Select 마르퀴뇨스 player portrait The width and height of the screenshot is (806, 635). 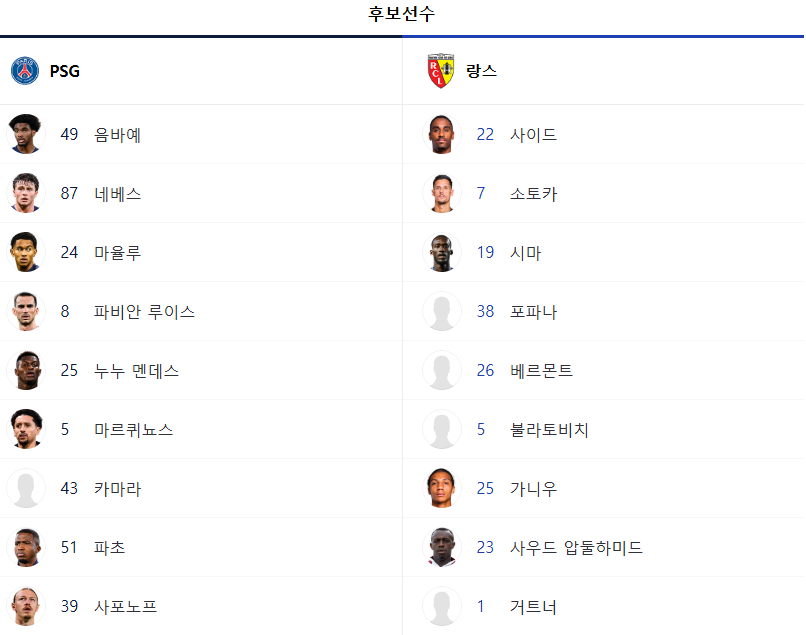click(26, 429)
